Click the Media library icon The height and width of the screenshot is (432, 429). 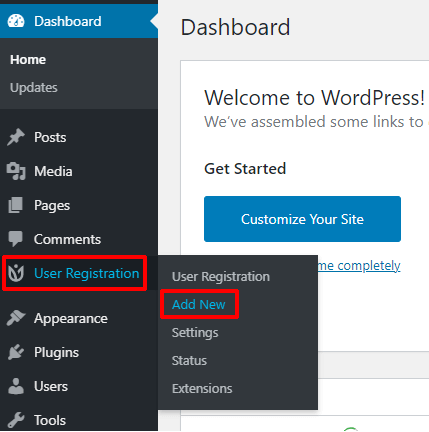(16, 171)
